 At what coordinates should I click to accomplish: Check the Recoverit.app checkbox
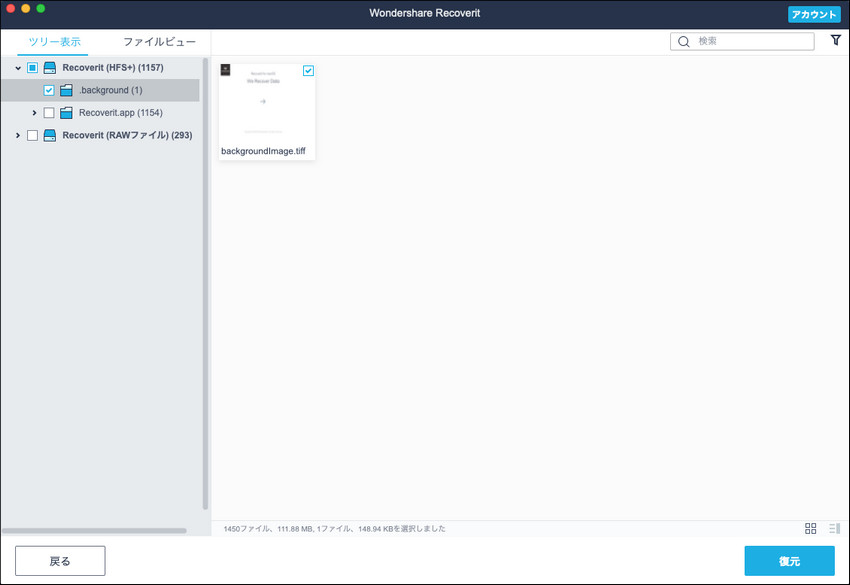click(x=49, y=113)
